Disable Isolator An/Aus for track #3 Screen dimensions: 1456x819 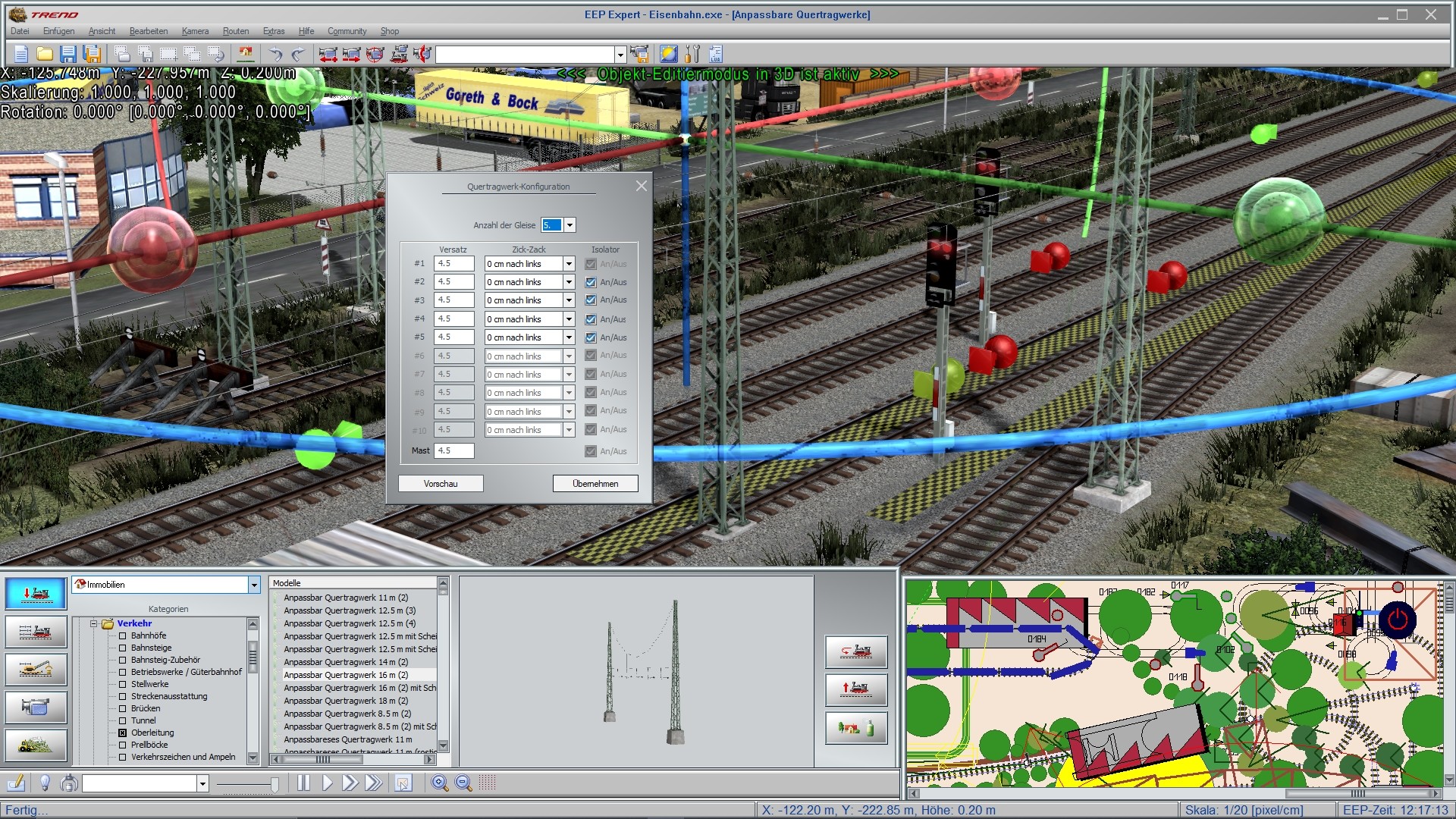coord(591,300)
